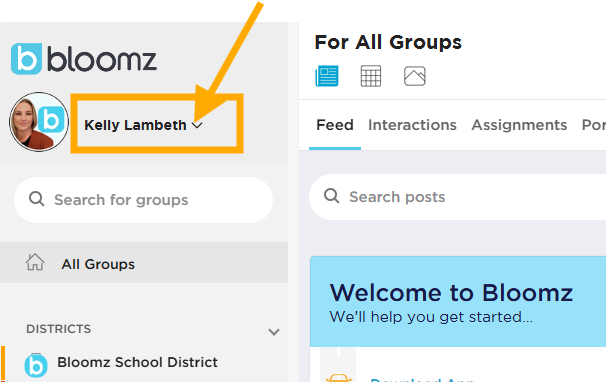Expand the Kelly Lambeth account dropdown
The width and height of the screenshot is (606, 382).
coord(143,125)
